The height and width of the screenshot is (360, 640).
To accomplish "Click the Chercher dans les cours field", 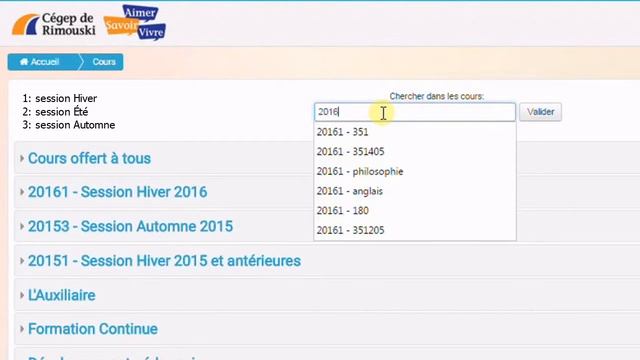I will click(415, 112).
